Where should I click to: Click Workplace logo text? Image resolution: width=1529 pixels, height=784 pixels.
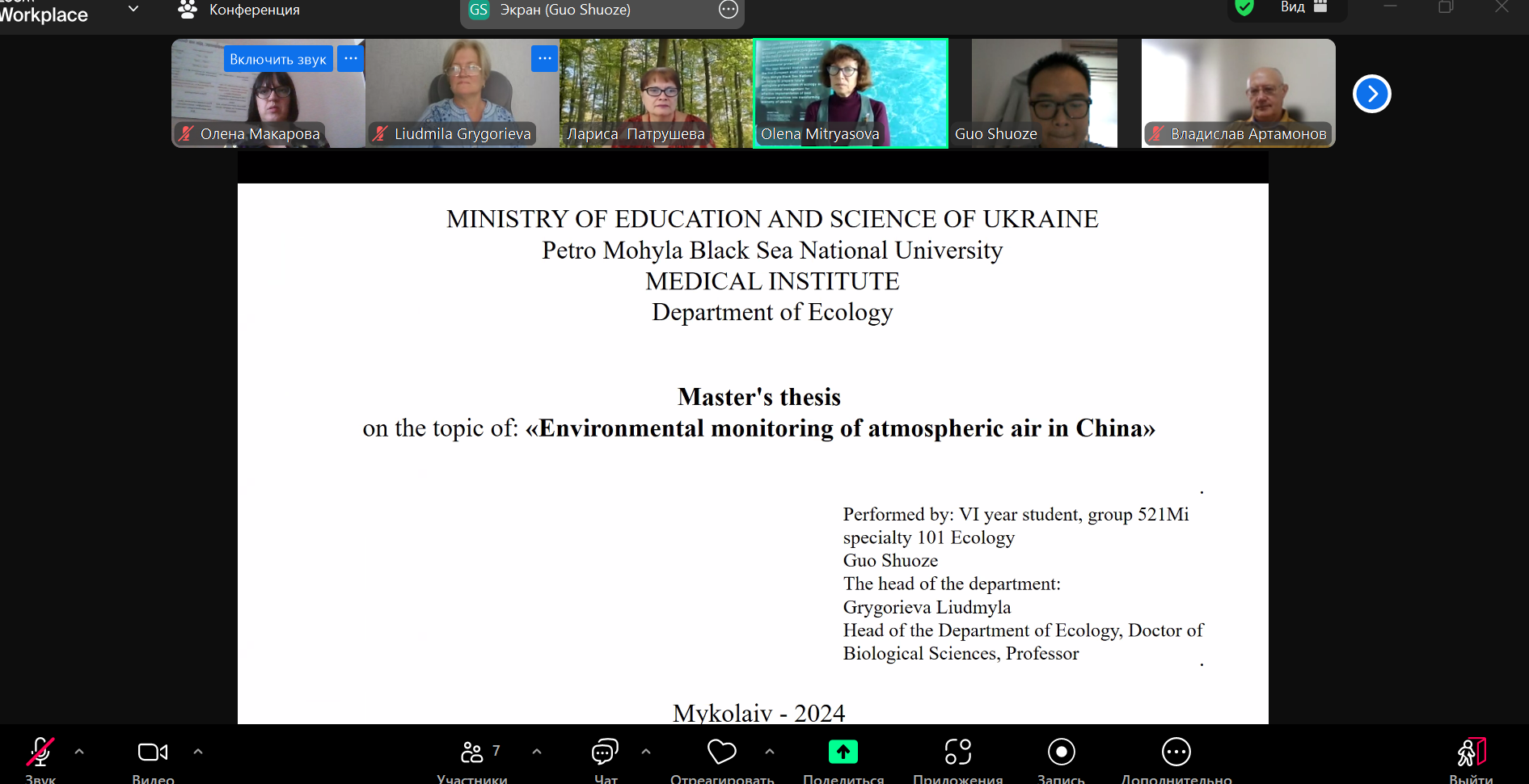click(44, 15)
